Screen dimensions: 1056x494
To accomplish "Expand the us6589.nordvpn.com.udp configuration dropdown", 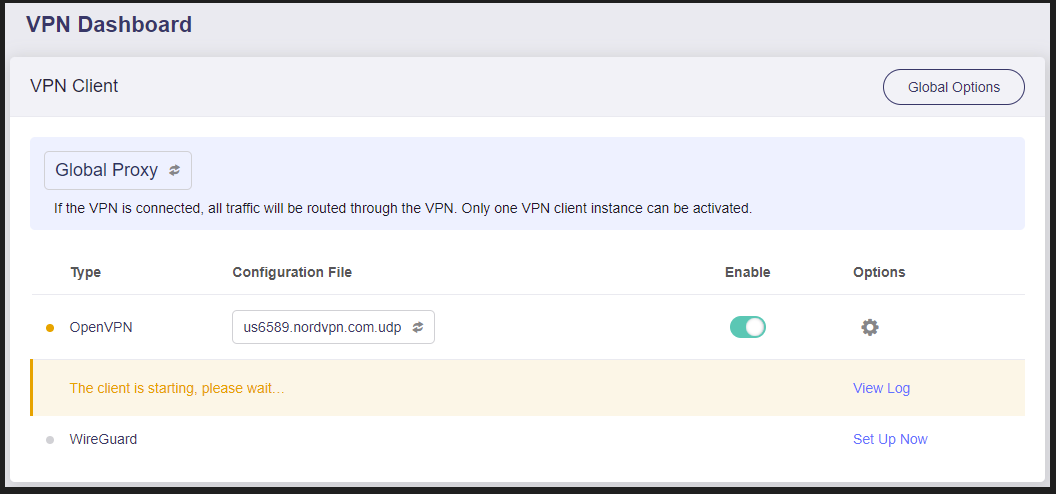I will [333, 327].
